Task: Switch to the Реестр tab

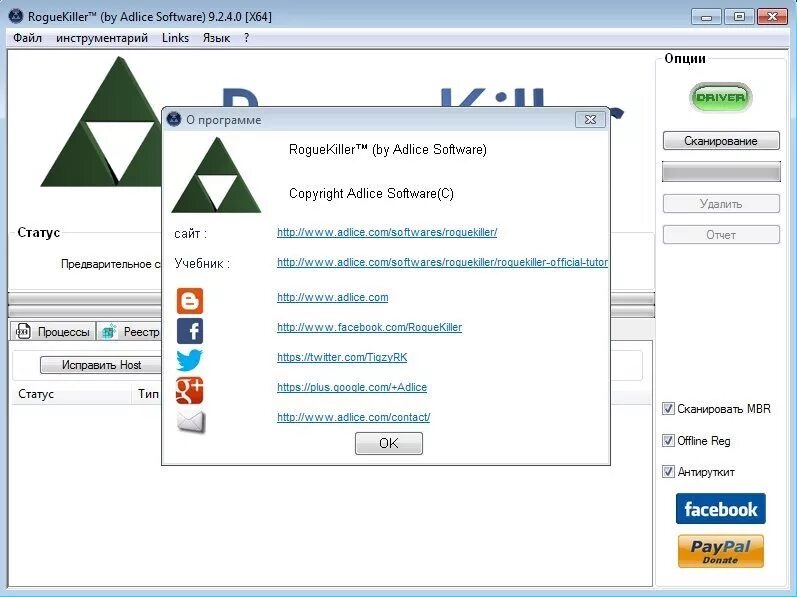Action: click(x=130, y=331)
